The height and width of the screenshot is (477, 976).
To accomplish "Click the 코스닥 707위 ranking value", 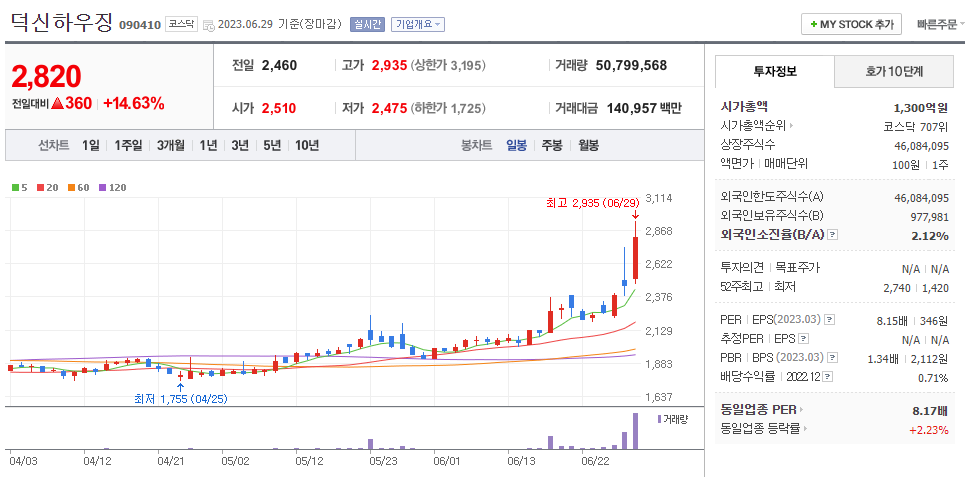I will [x=914, y=127].
